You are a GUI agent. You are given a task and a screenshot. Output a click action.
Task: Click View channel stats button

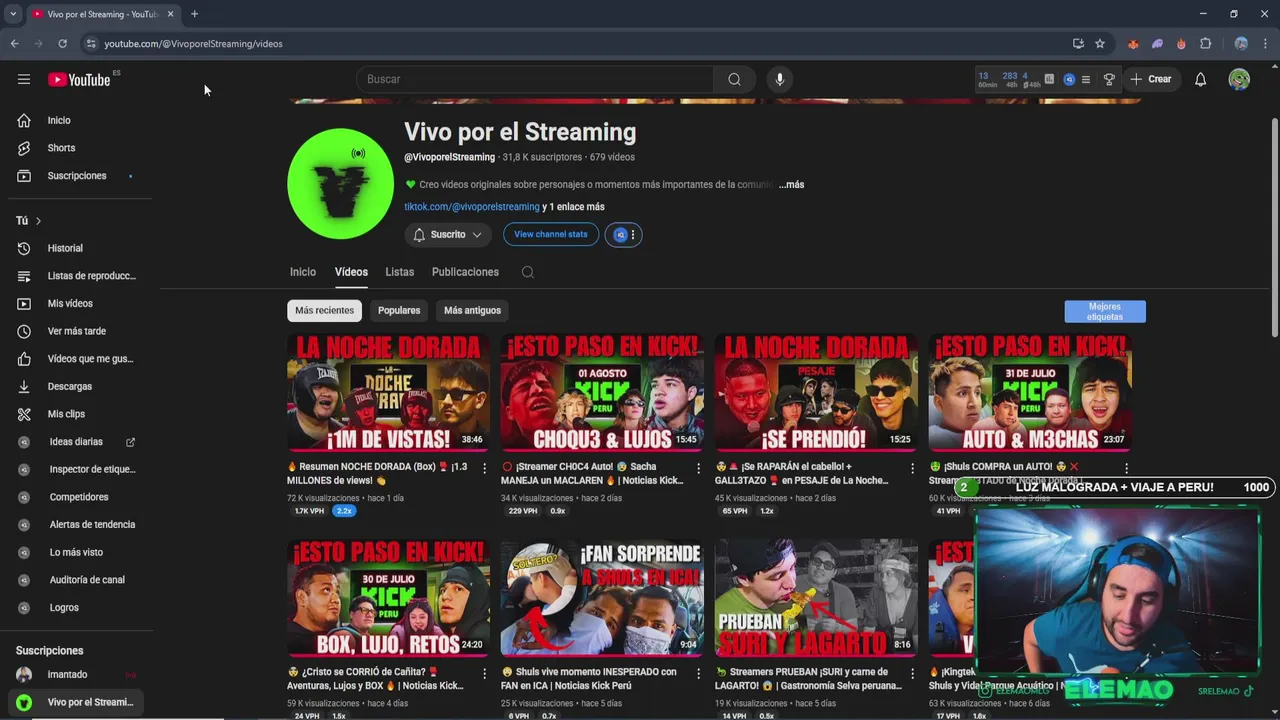coord(551,234)
